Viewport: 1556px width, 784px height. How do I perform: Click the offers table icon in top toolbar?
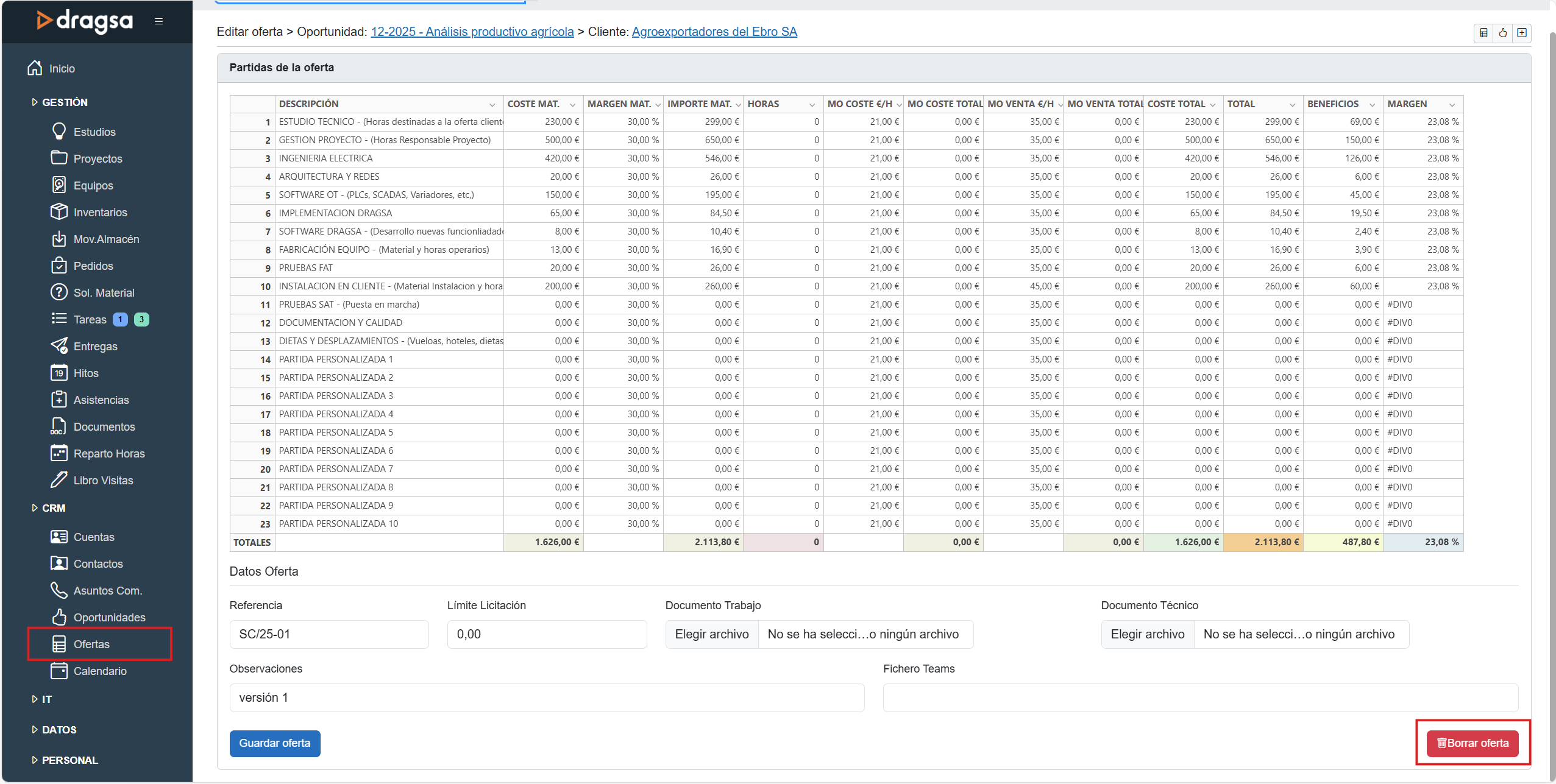tap(1484, 33)
